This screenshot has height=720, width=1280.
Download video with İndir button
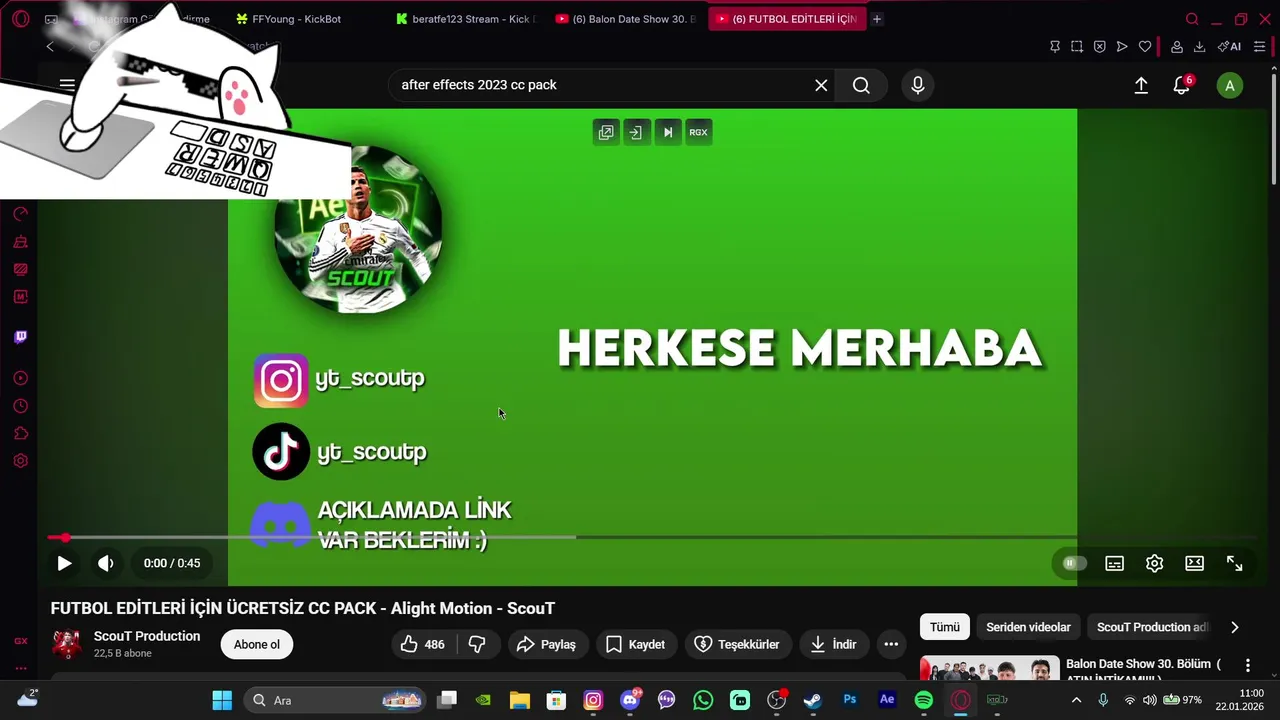(833, 645)
